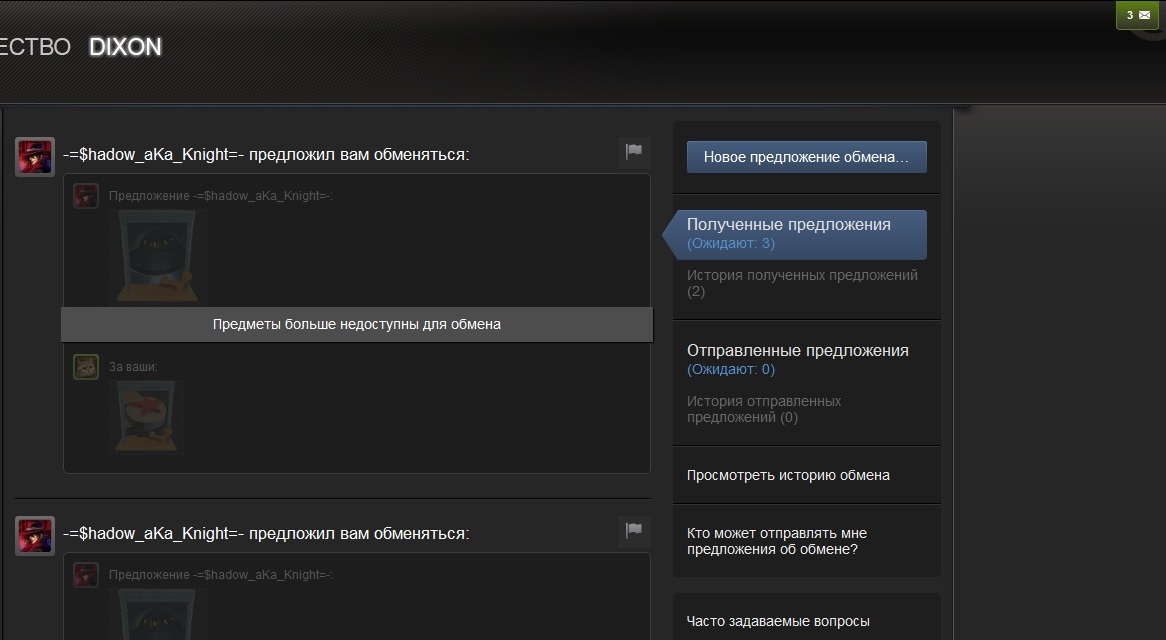
Task: Open 'Кто может отправлять мне предложения об обмене?'
Action: pyautogui.click(x=777, y=541)
